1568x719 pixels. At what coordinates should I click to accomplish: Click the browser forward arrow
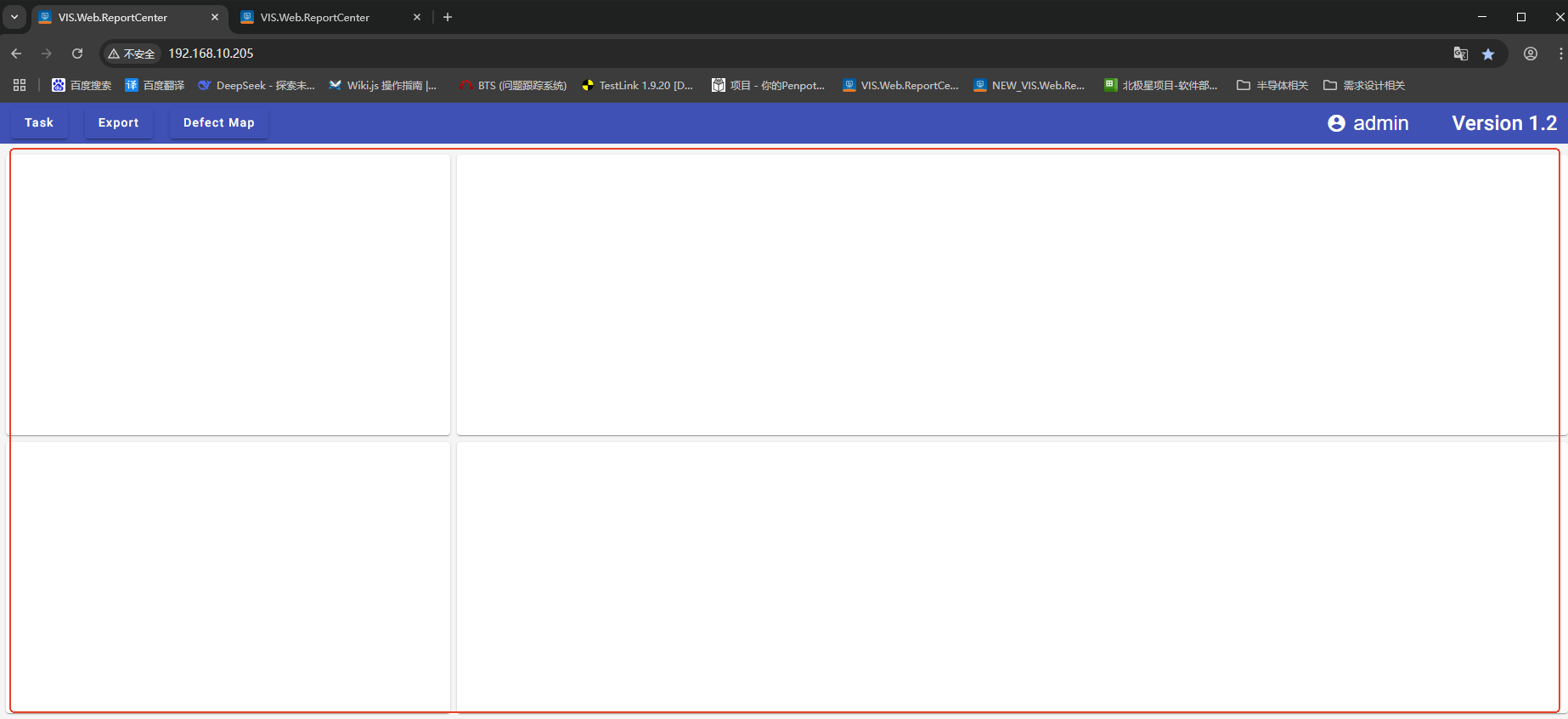[x=47, y=54]
